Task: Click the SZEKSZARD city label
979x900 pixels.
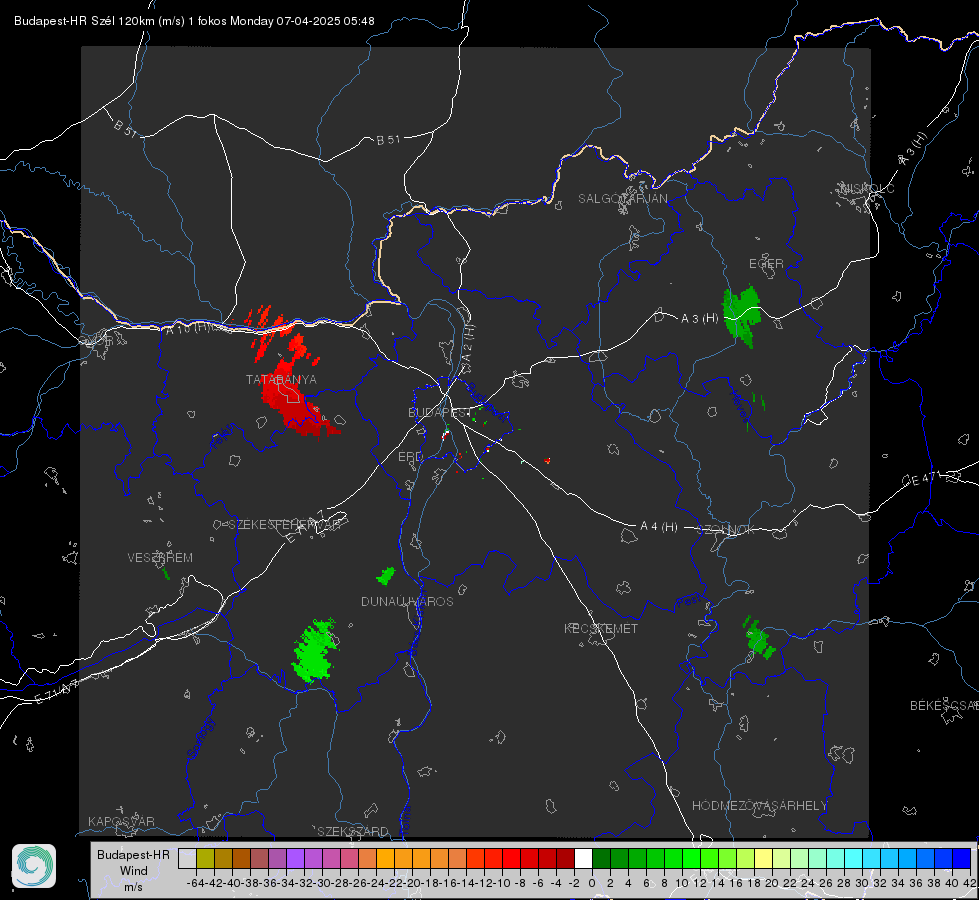Action: [x=353, y=831]
